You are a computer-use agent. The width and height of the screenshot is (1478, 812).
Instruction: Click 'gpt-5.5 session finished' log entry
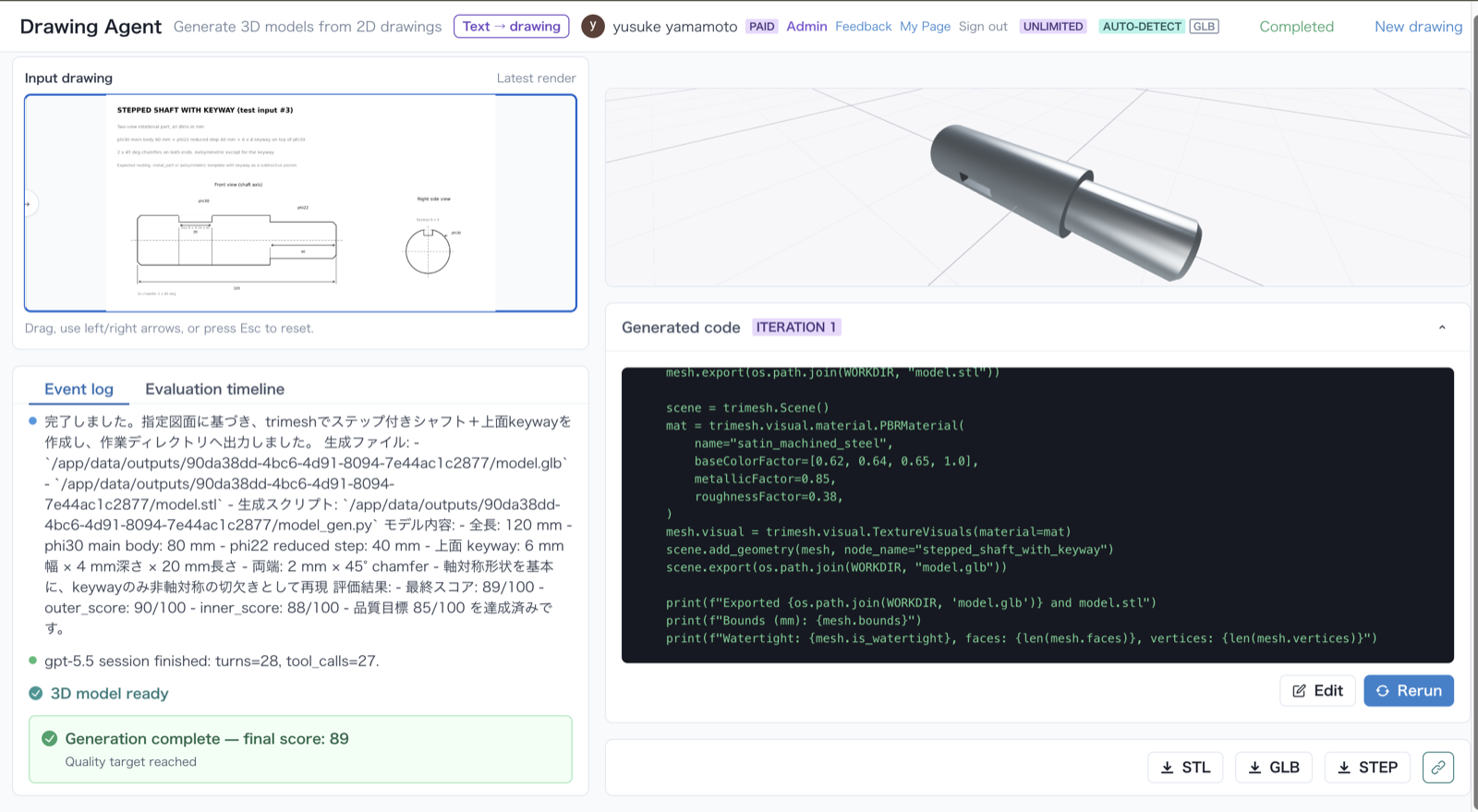click(x=212, y=661)
